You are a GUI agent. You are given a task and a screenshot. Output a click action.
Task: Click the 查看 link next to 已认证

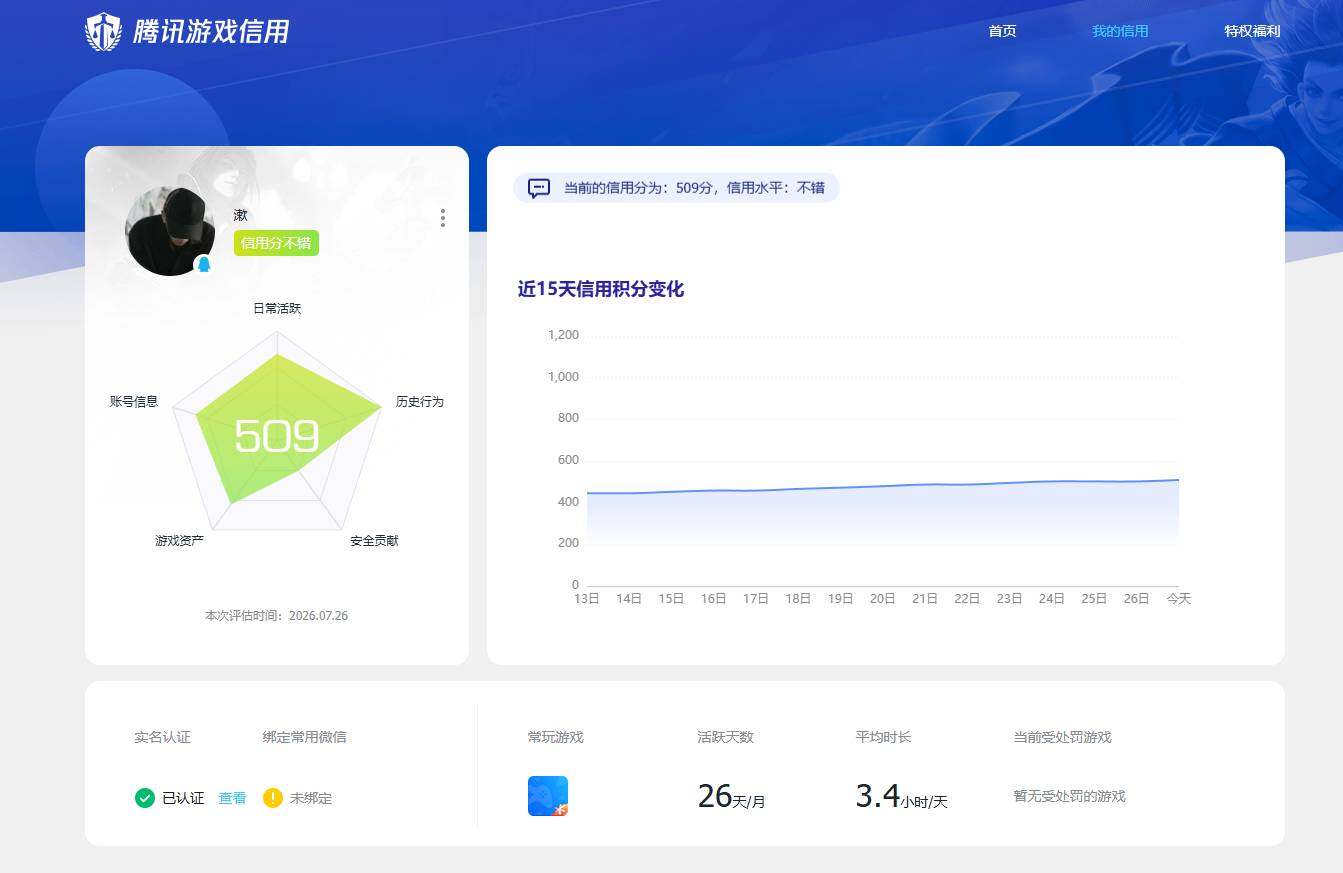[x=232, y=798]
